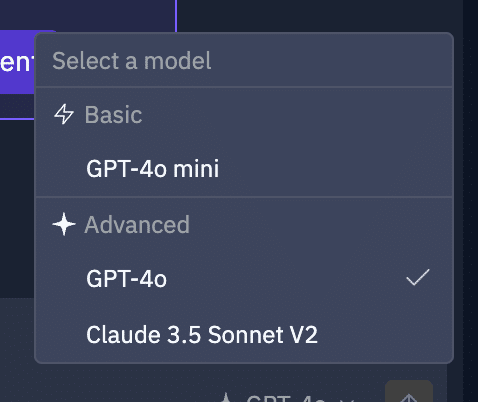Click the sparkle icon beside Advanced

point(64,224)
